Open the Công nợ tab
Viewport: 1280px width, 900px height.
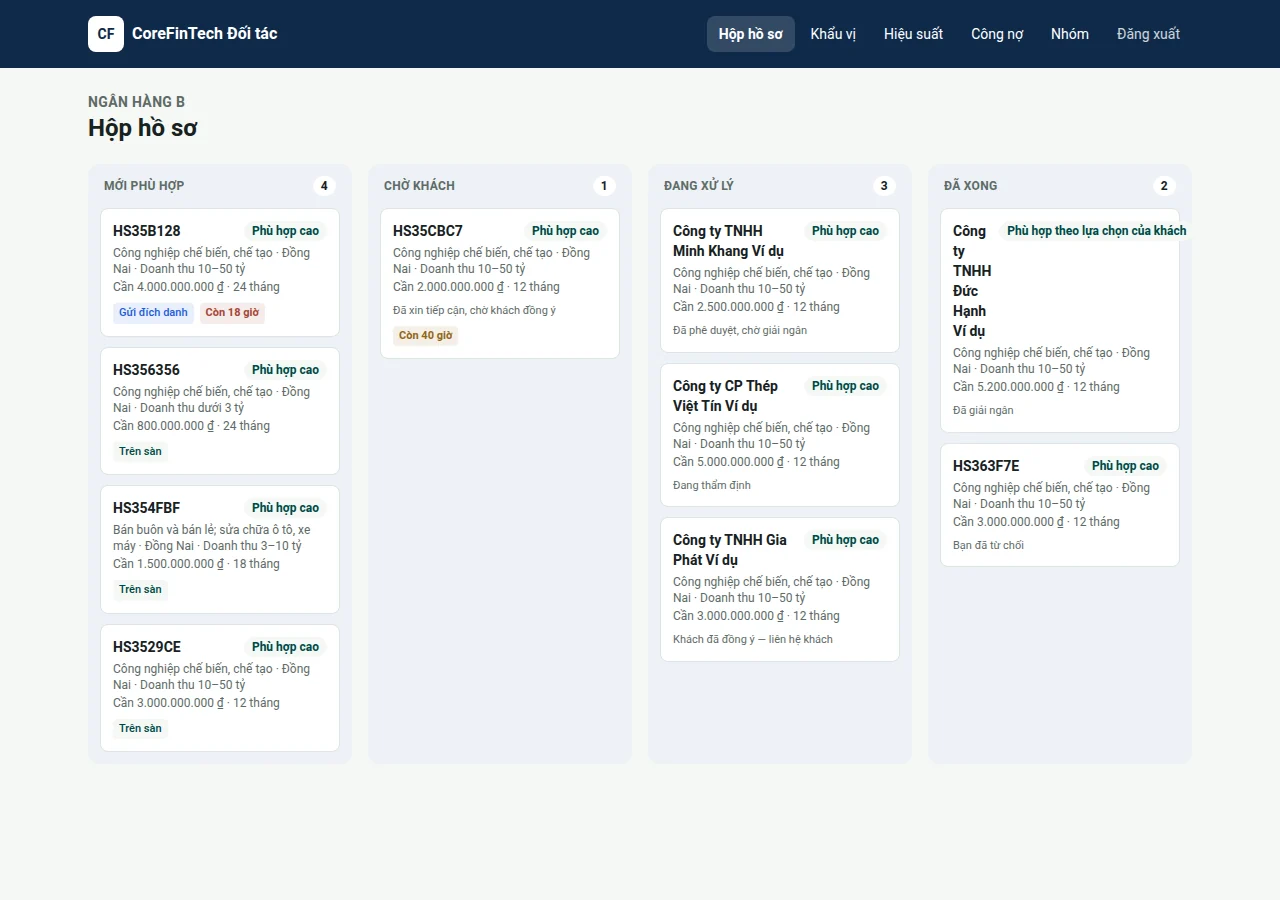coord(997,34)
